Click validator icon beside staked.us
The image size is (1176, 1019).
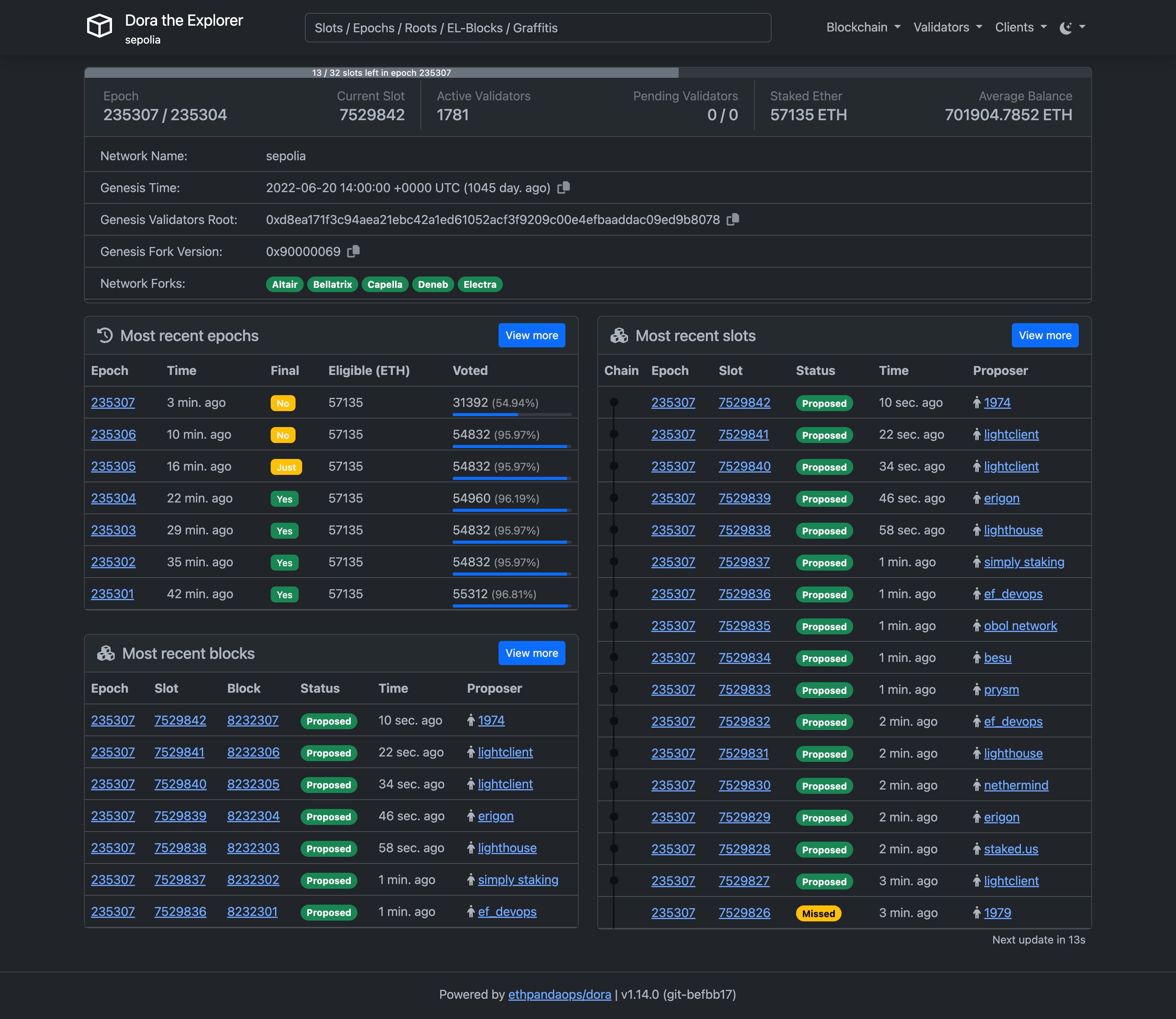977,849
